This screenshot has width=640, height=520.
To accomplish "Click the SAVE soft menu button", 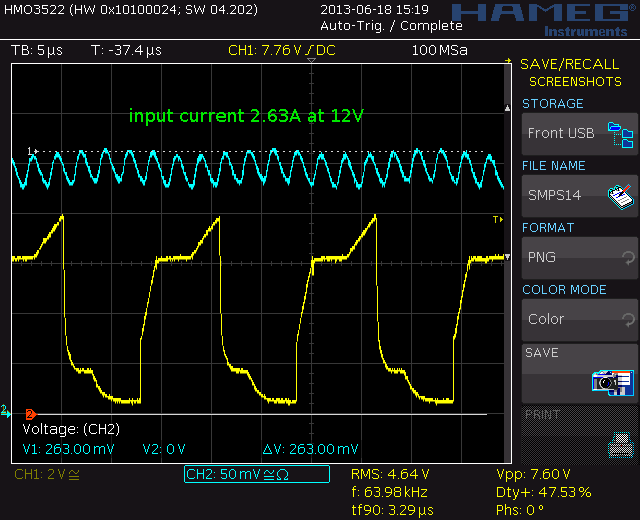I will (x=579, y=373).
